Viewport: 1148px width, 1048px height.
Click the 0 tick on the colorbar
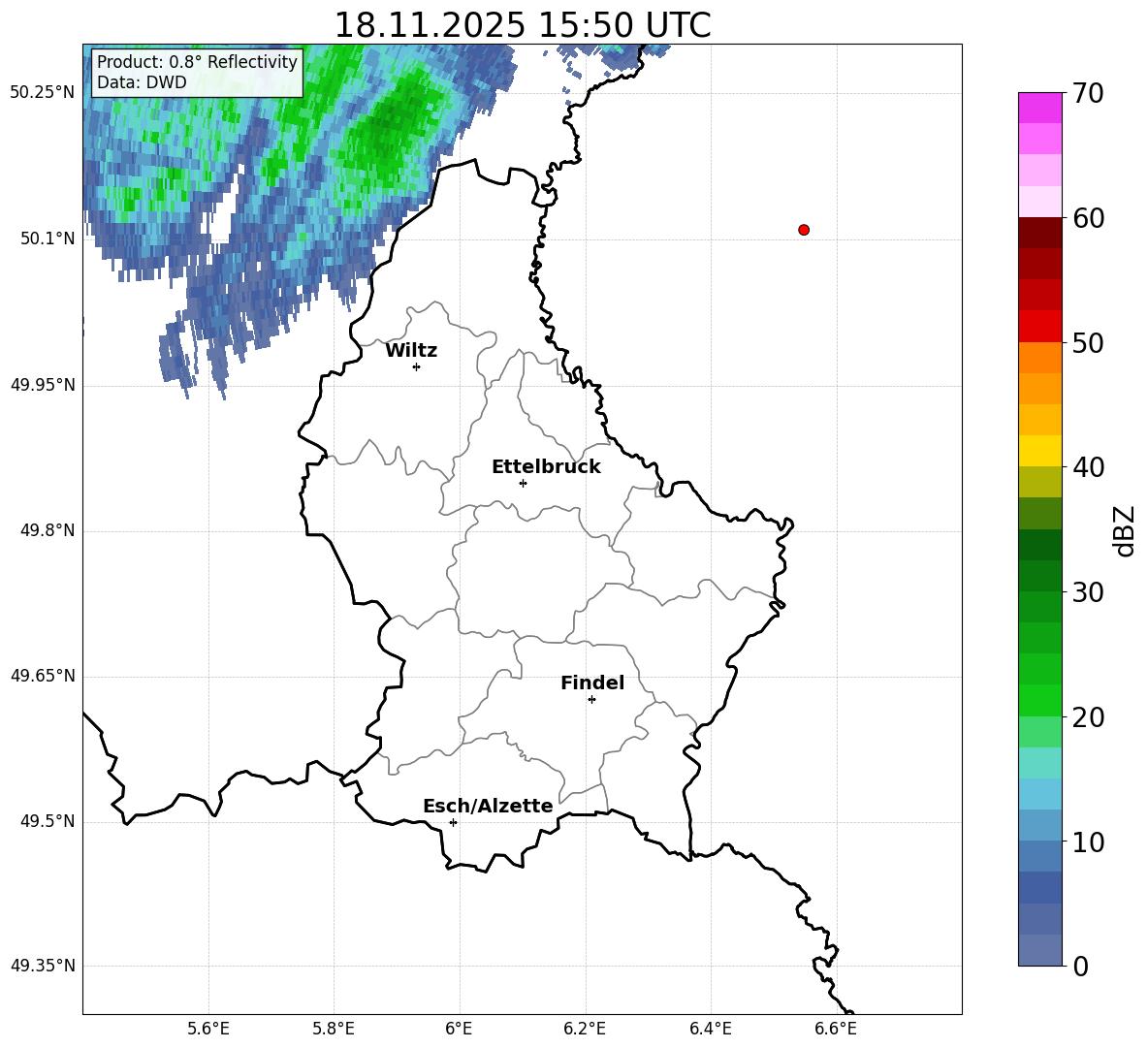tap(1080, 967)
